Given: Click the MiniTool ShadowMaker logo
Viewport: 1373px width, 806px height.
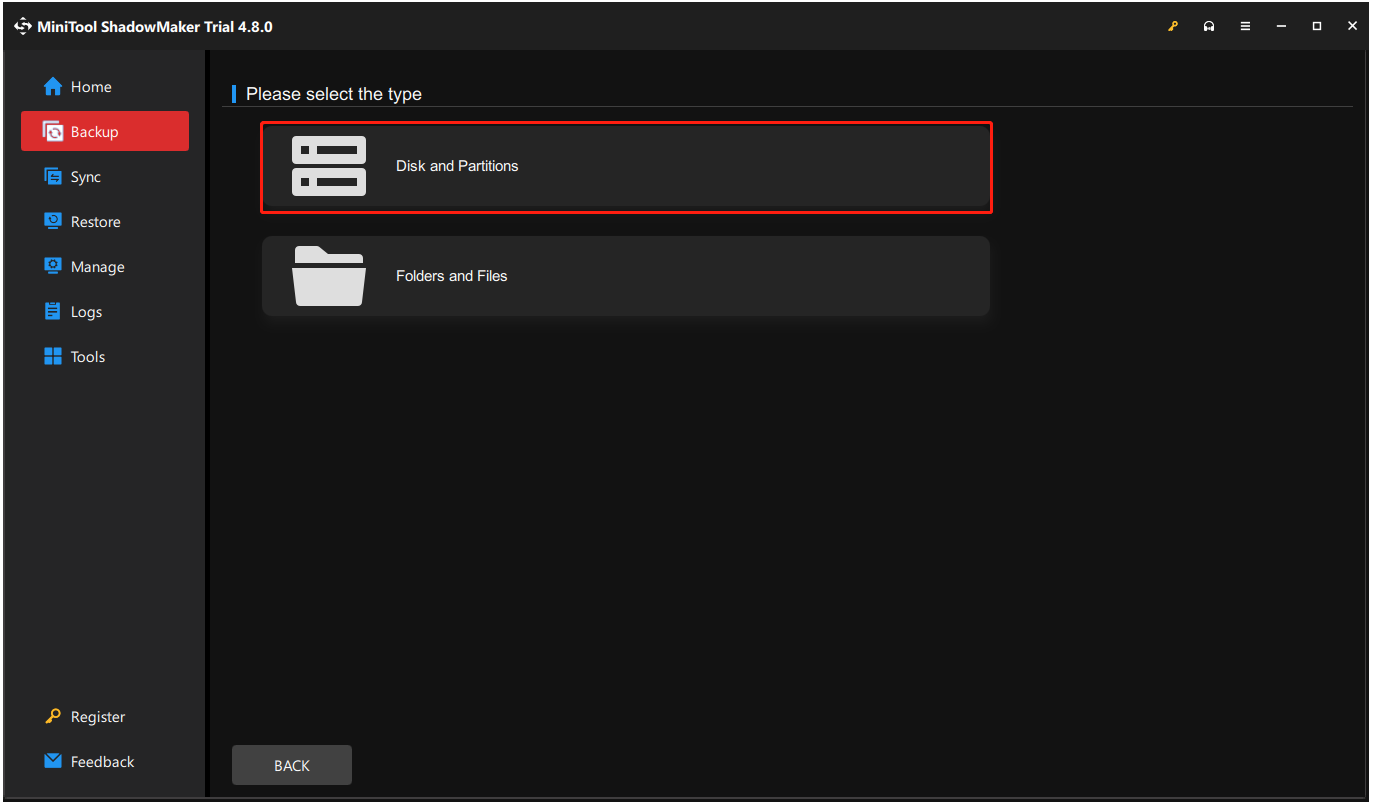Looking at the screenshot, I should 22,26.
